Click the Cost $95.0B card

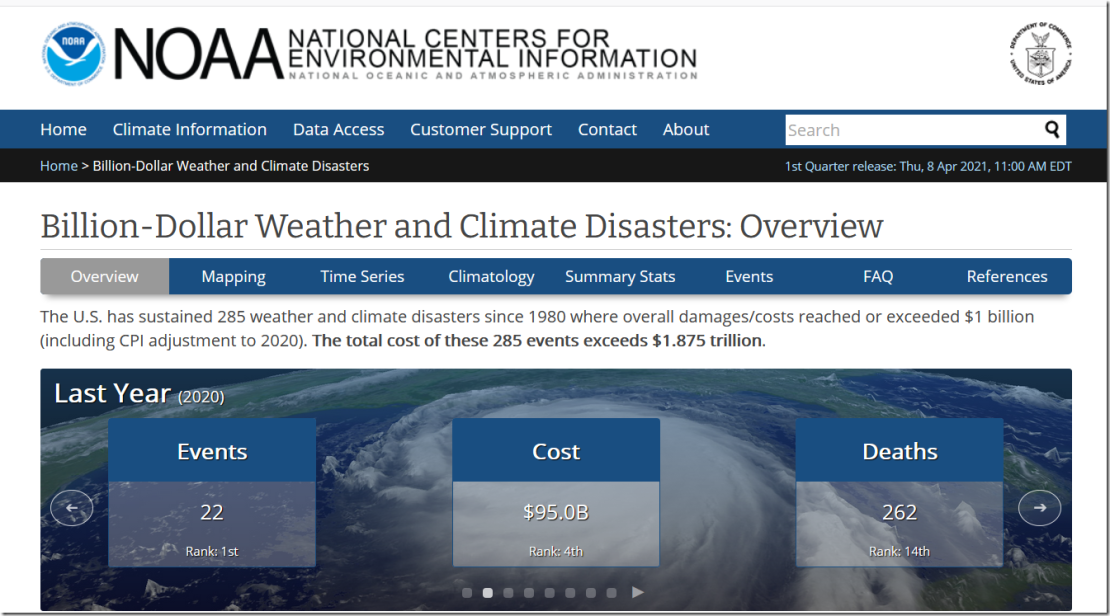[555, 493]
